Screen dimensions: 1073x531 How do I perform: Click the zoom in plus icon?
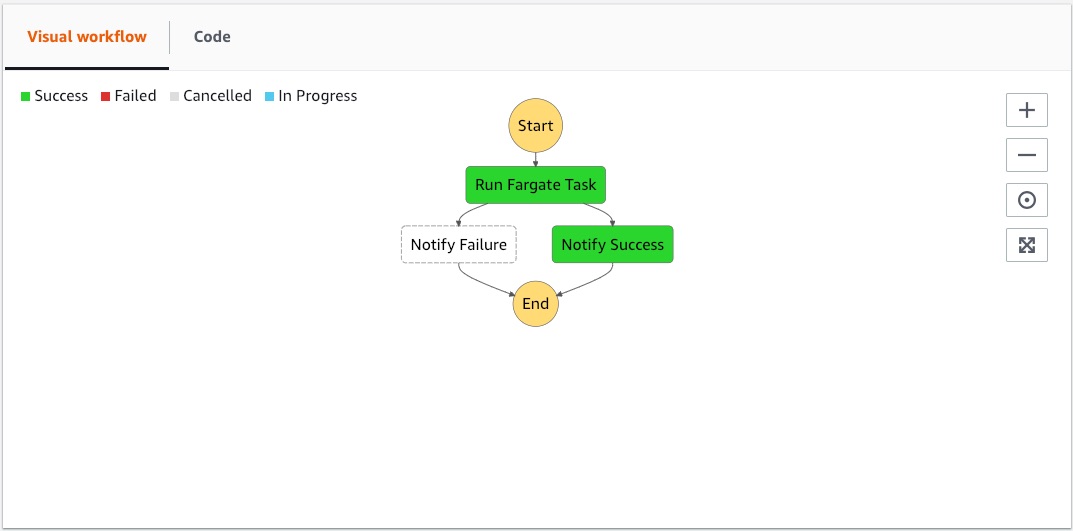tap(1026, 110)
